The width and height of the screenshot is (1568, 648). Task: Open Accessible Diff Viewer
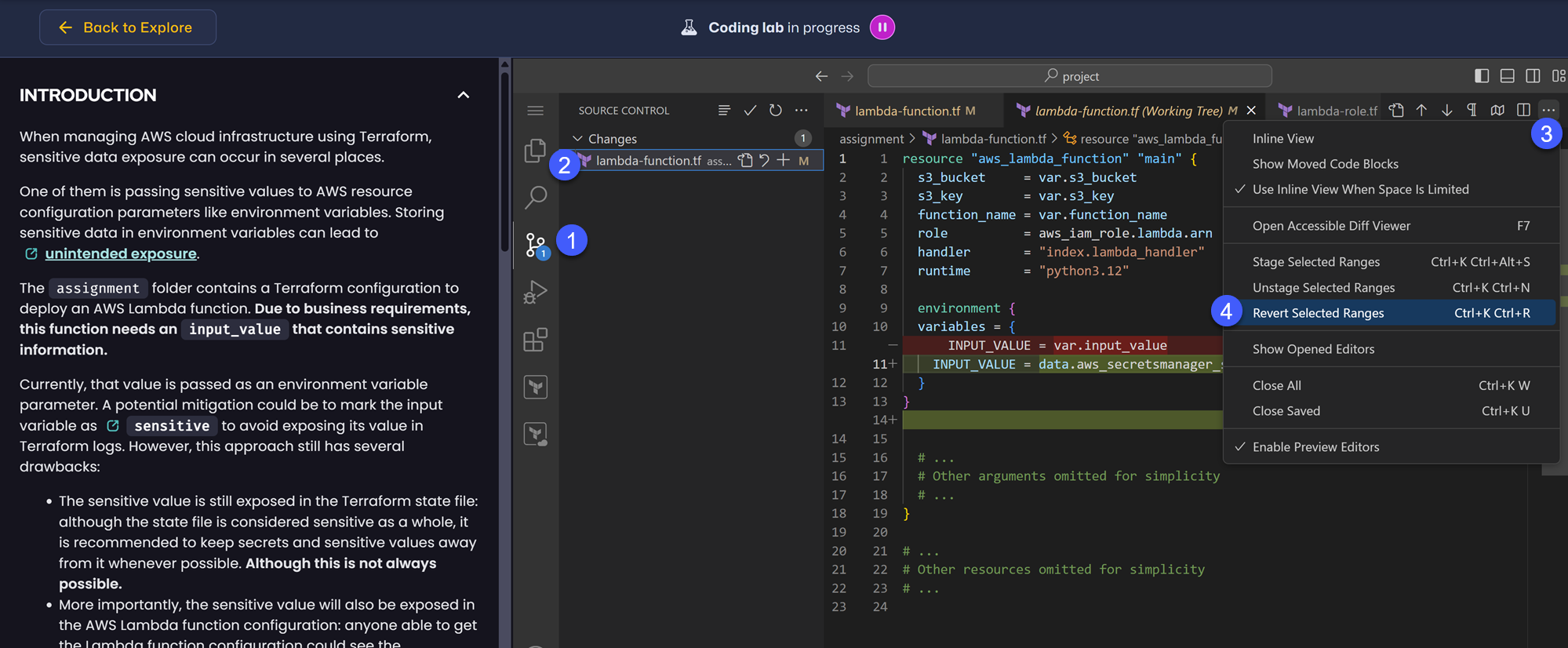tap(1391, 226)
